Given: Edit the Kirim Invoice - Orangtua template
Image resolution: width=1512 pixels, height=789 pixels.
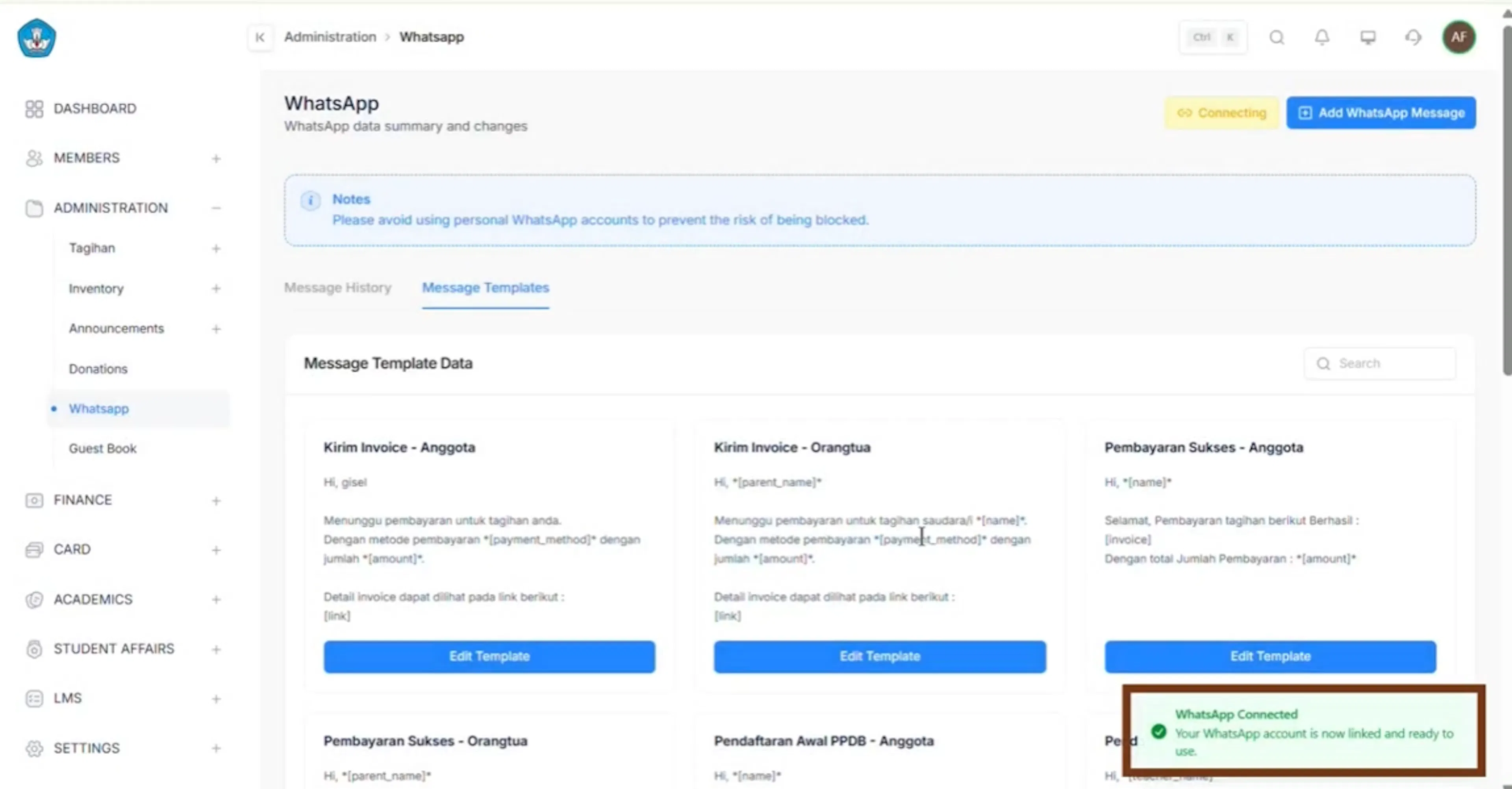Looking at the screenshot, I should coord(880,656).
